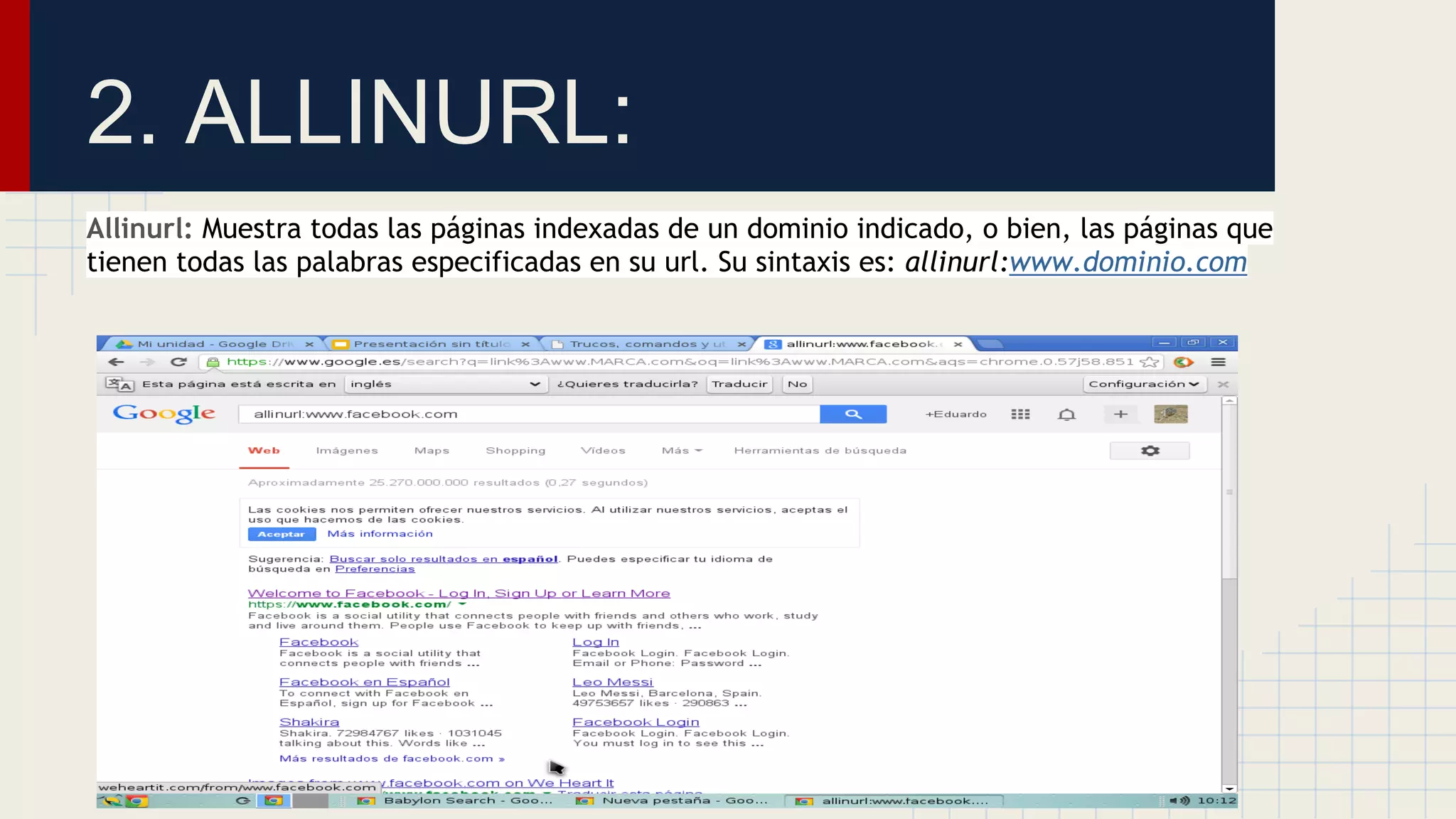Click page scrollbar down arrow

pyautogui.click(x=1229, y=788)
